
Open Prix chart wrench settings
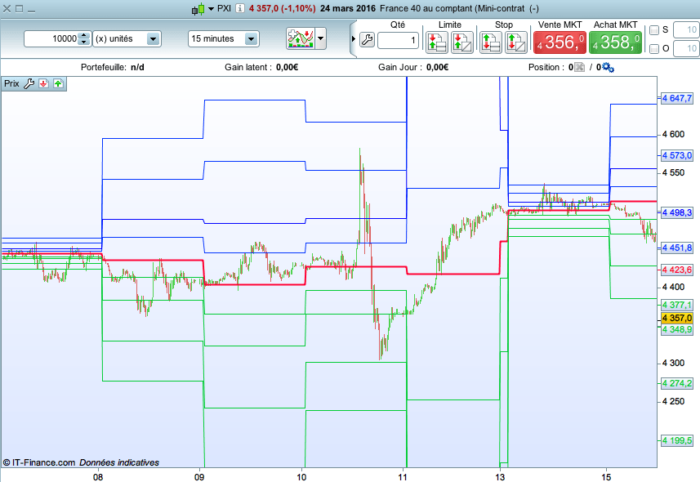pyautogui.click(x=29, y=83)
